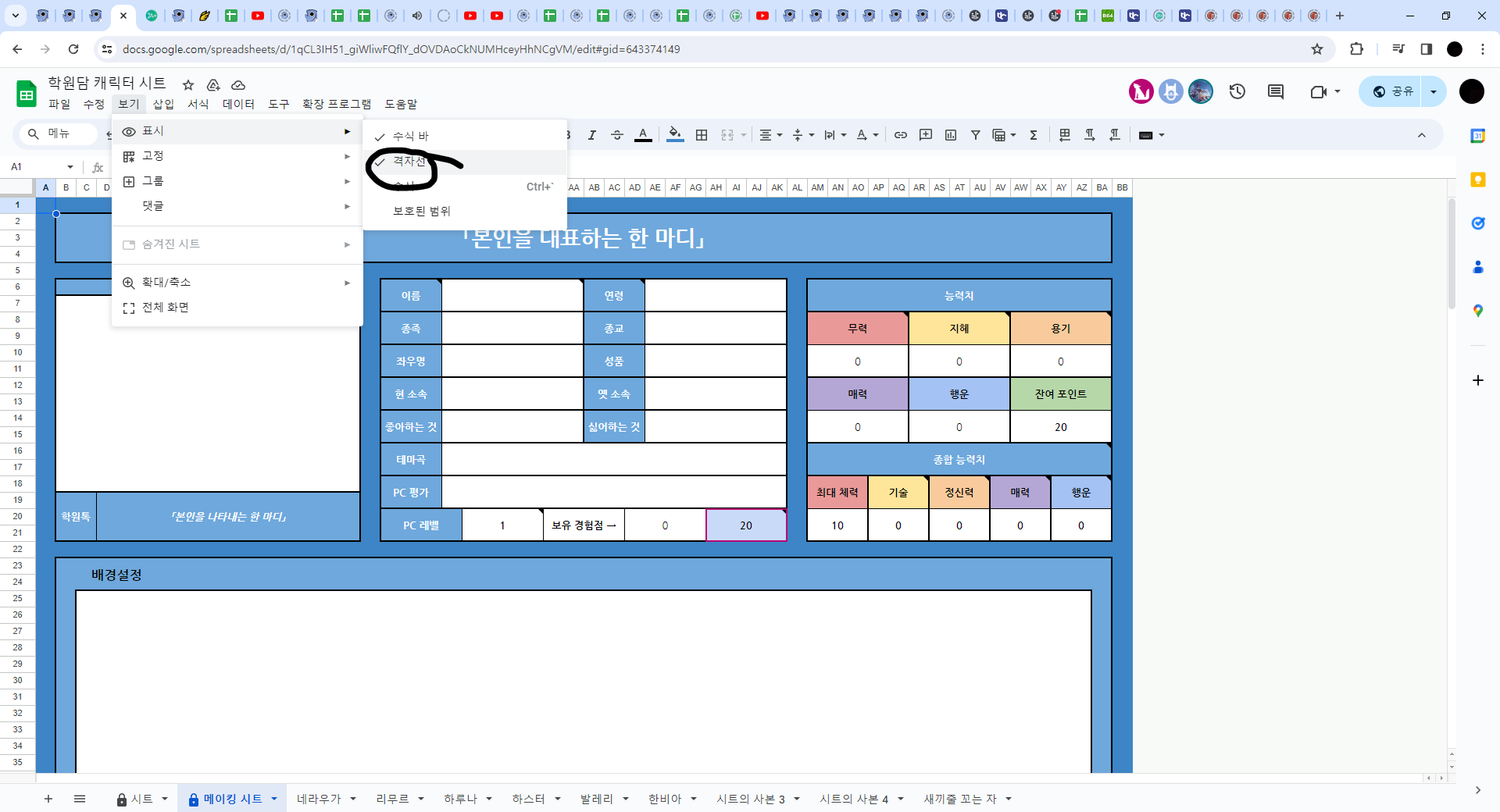This screenshot has width=1500, height=812.
Task: Open horizontal align dropdown
Action: 770,135
